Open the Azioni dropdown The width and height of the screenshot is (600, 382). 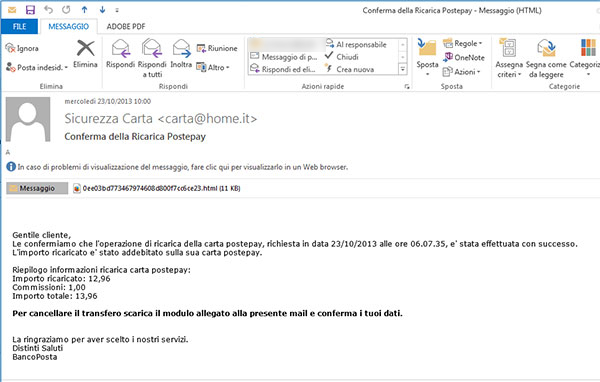click(461, 72)
